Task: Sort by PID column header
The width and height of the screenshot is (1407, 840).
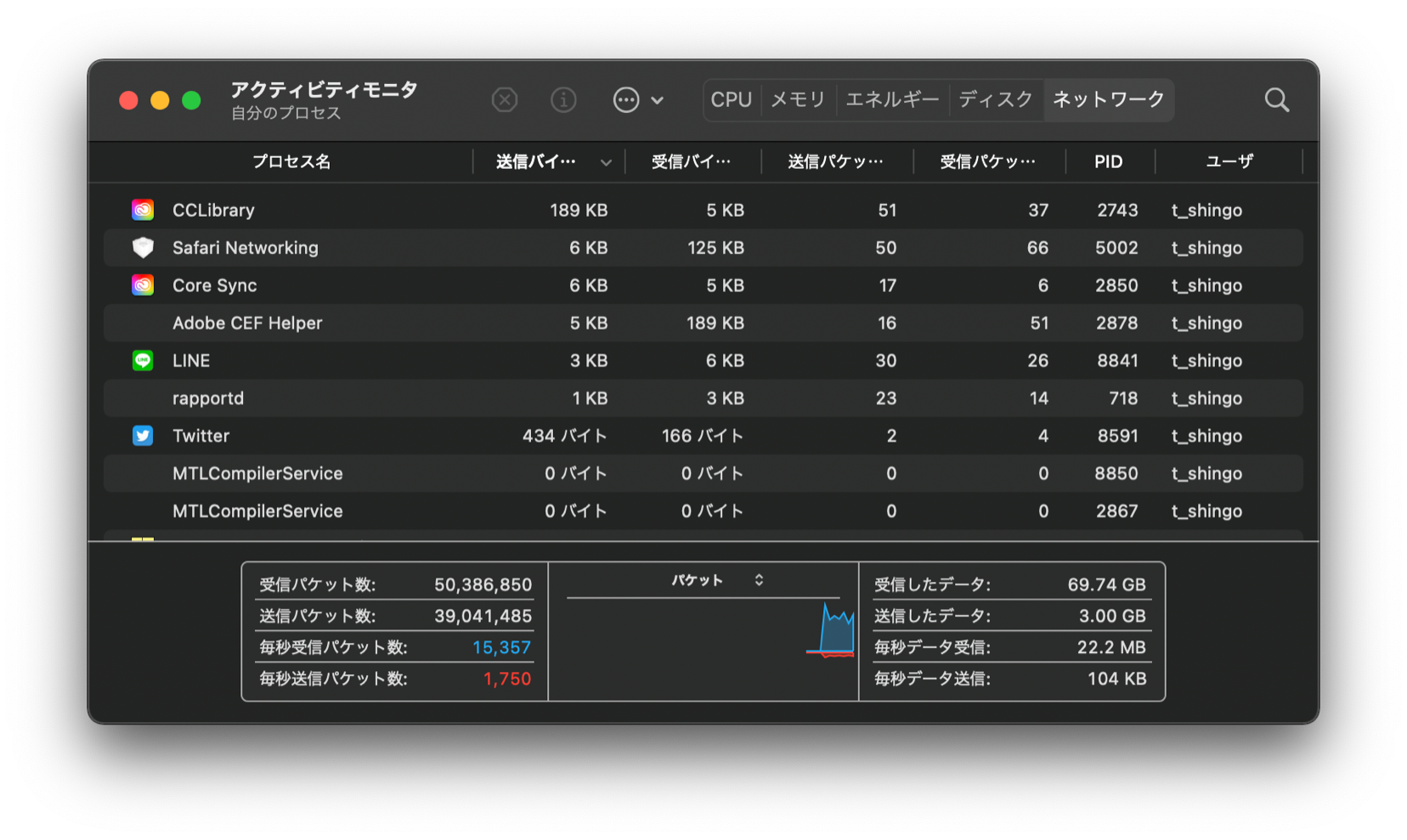Action: [1108, 161]
